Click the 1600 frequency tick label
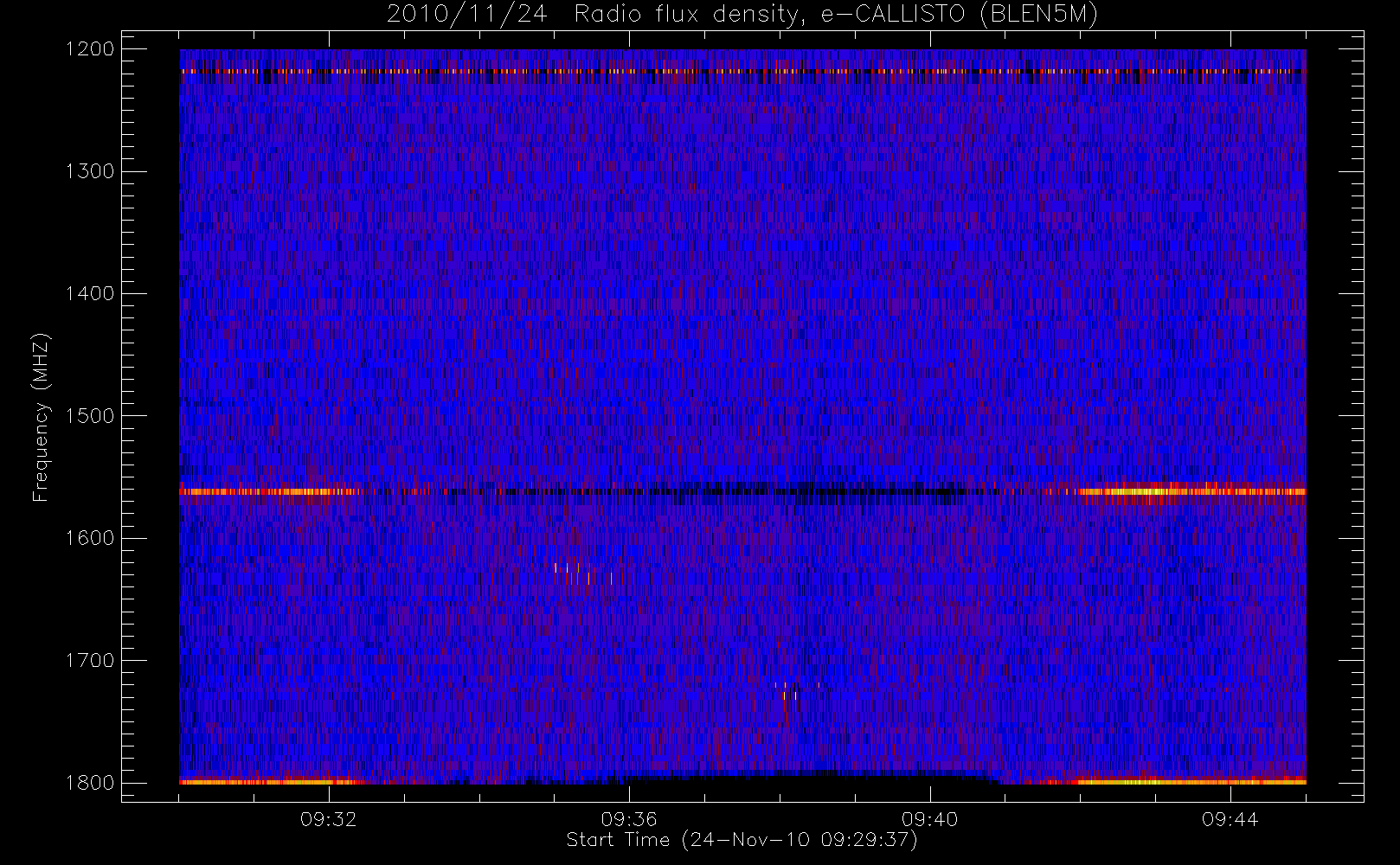 pos(90,538)
